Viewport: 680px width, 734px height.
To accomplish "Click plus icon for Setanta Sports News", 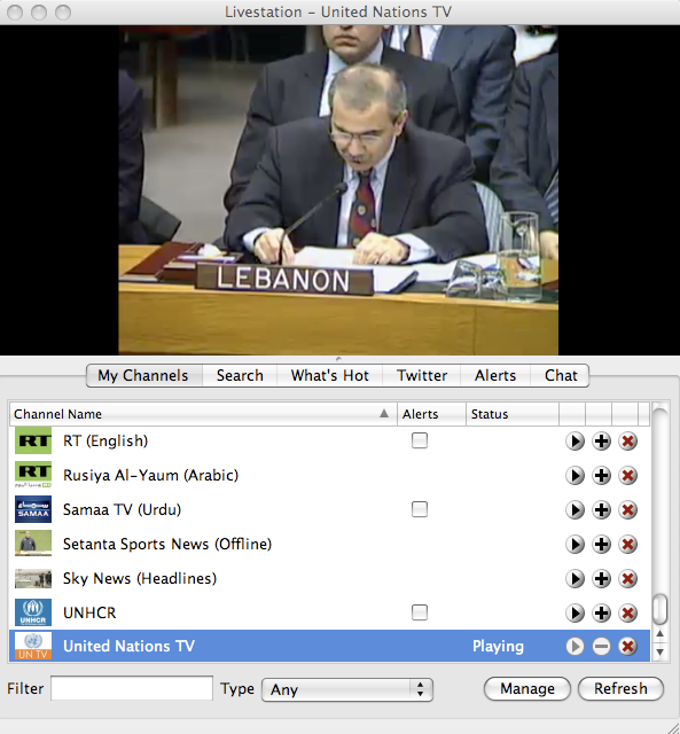I will point(601,544).
